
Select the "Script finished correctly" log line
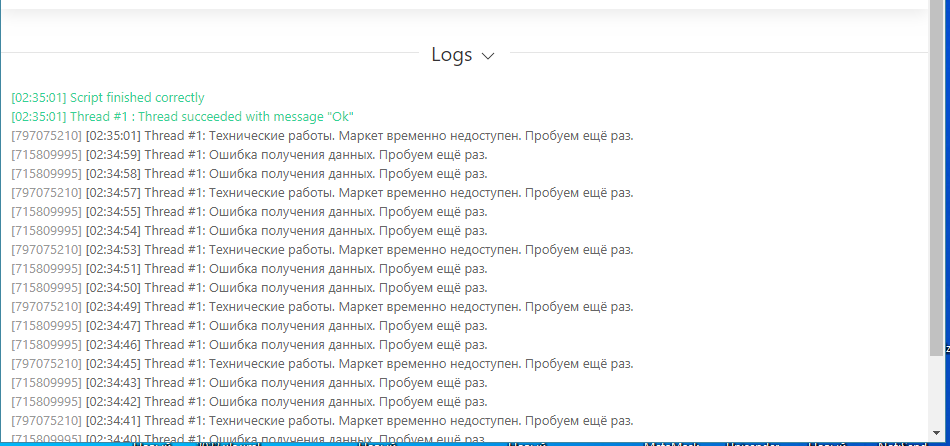point(108,98)
